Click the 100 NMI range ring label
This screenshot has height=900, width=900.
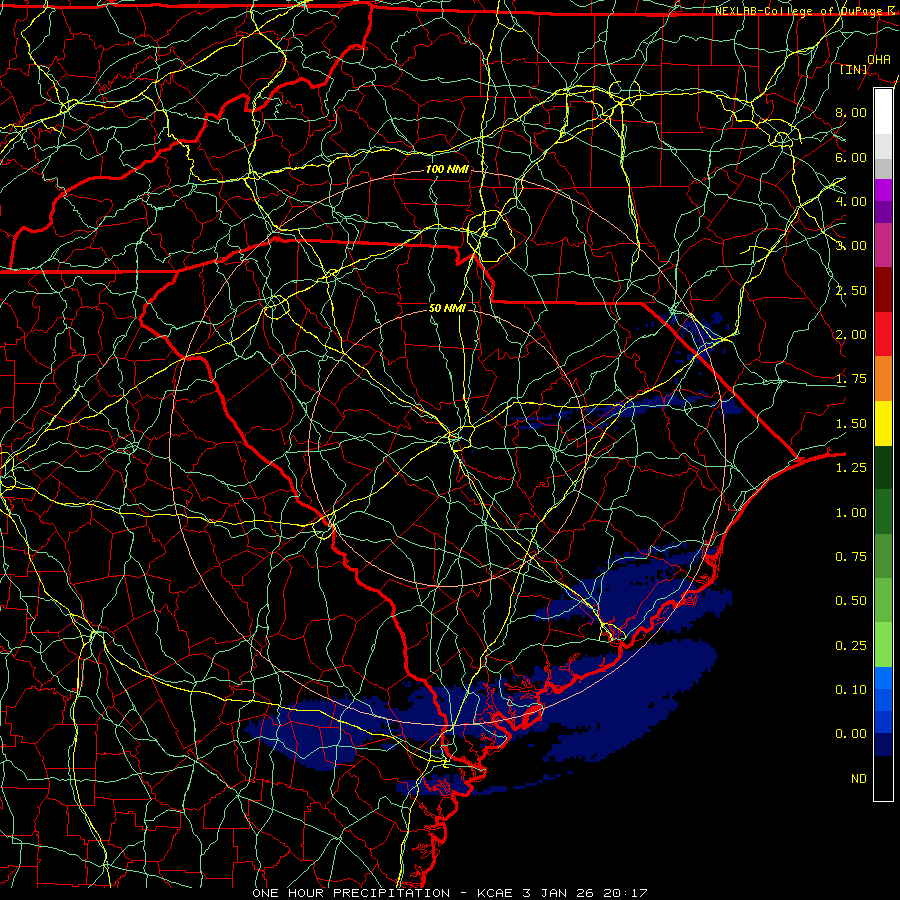447,169
